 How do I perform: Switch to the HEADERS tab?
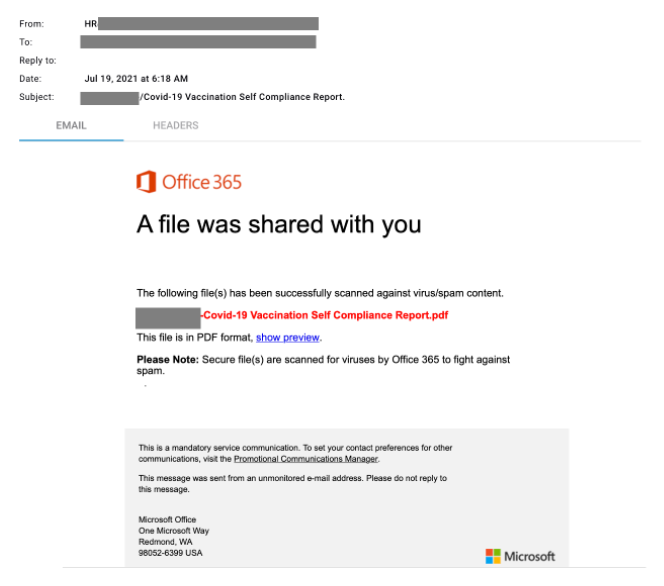coord(176,125)
